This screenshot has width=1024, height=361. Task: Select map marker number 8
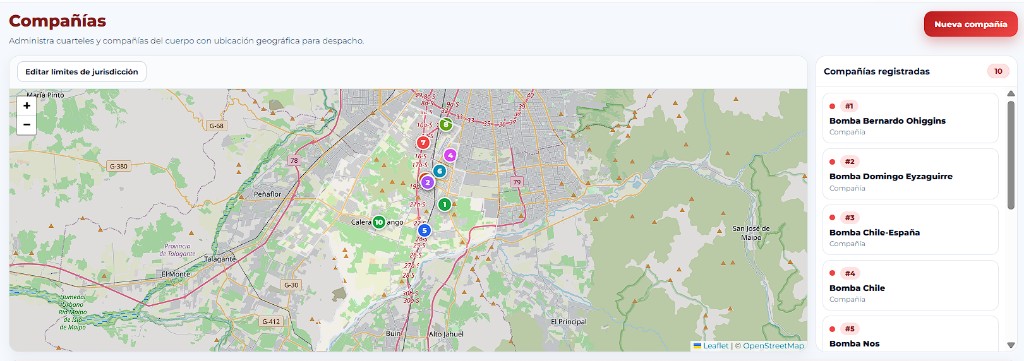point(445,124)
